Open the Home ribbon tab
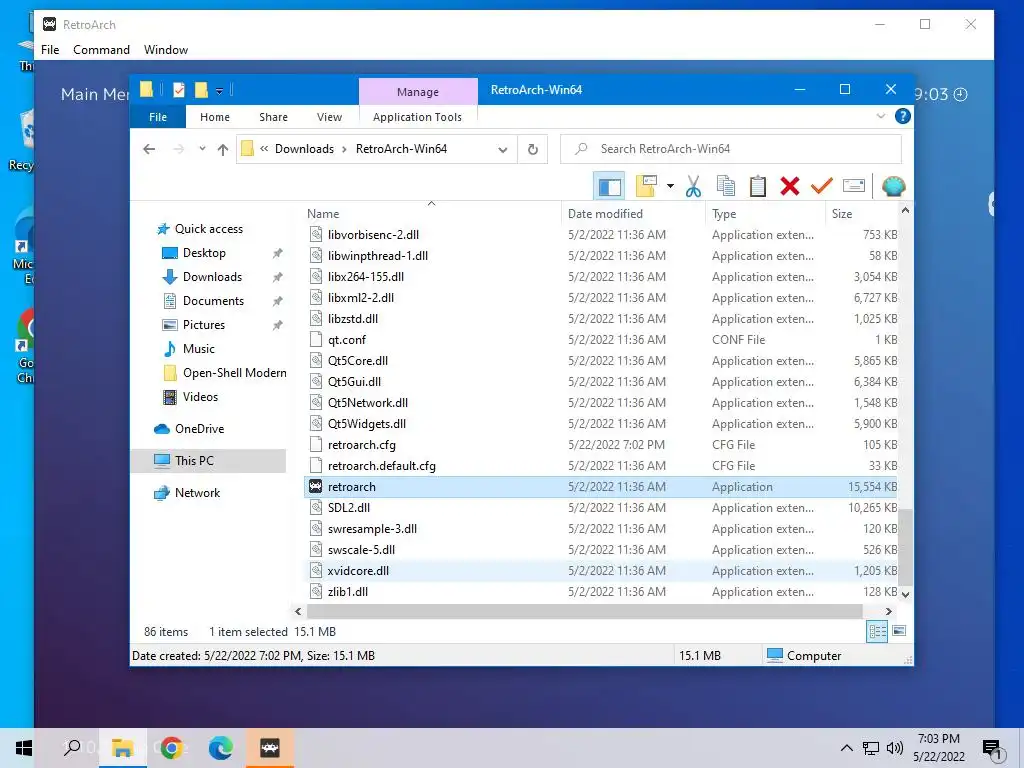This screenshot has height=768, width=1024. coord(215,117)
